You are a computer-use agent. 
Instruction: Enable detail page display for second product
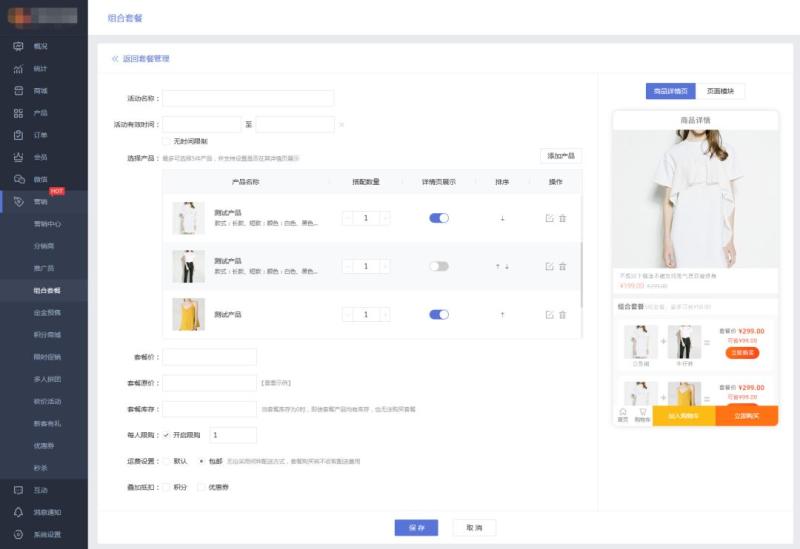pos(439,266)
